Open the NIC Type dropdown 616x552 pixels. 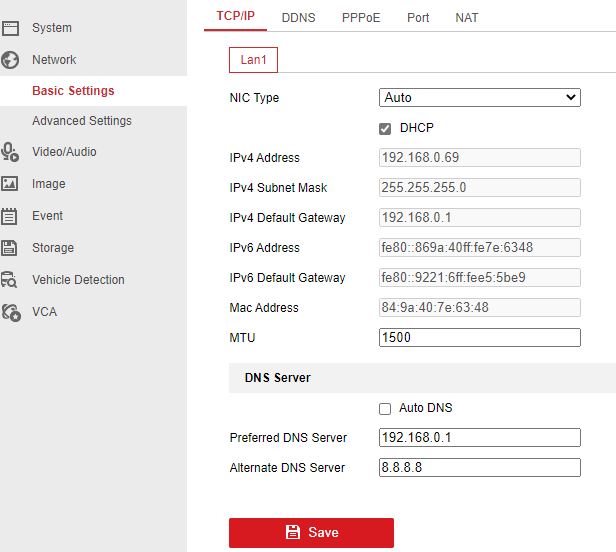480,98
